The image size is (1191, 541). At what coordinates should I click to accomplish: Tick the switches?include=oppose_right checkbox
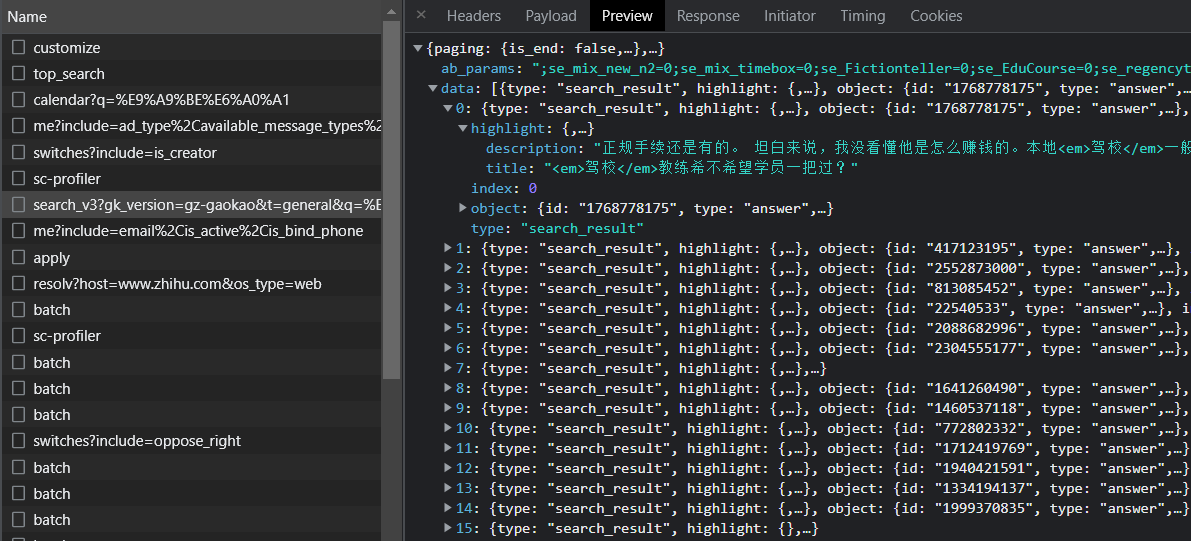click(x=18, y=441)
